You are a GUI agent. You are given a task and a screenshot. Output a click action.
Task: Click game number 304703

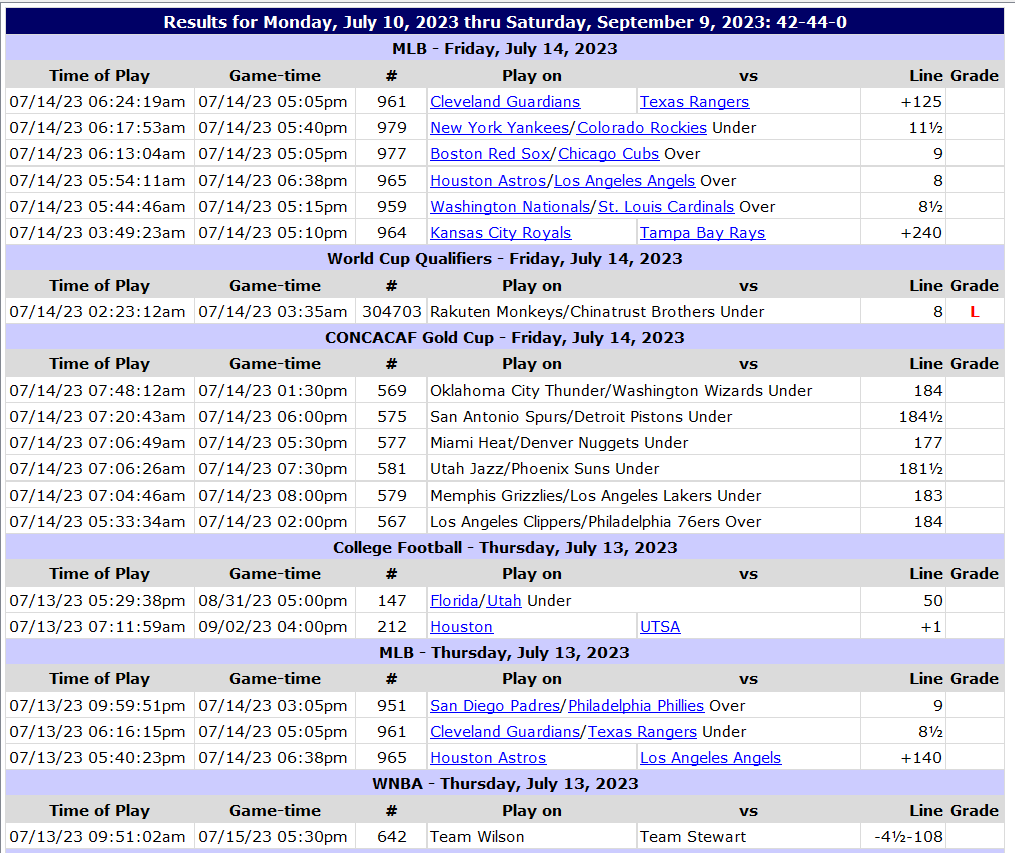392,312
